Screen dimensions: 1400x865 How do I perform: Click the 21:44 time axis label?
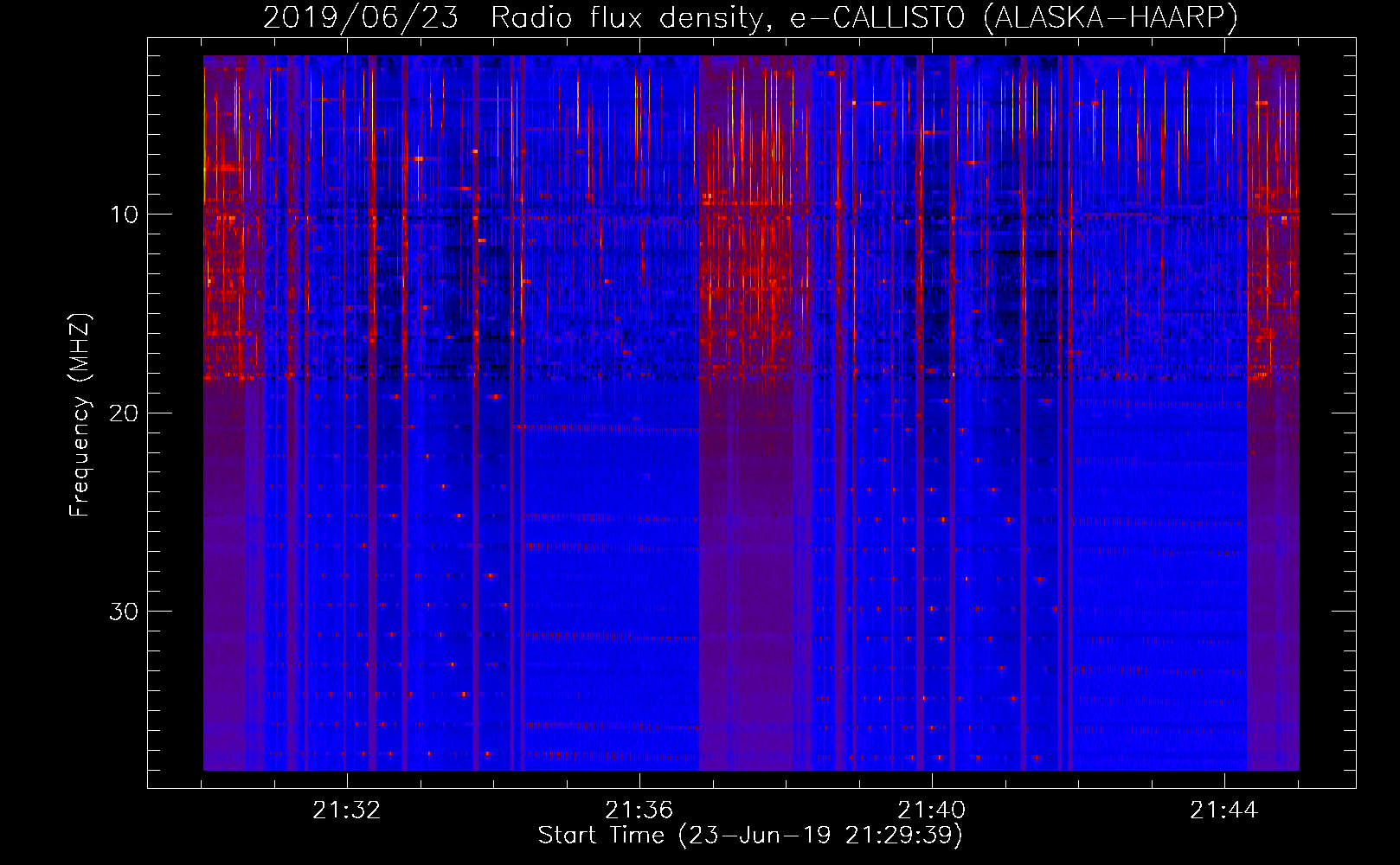1223,811
